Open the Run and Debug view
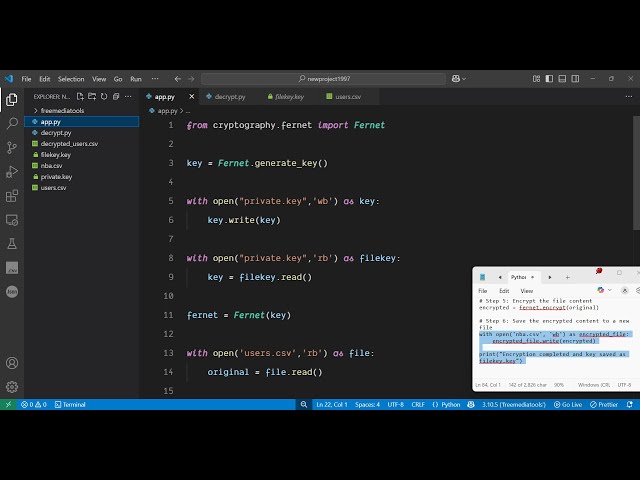 pyautogui.click(x=12, y=172)
